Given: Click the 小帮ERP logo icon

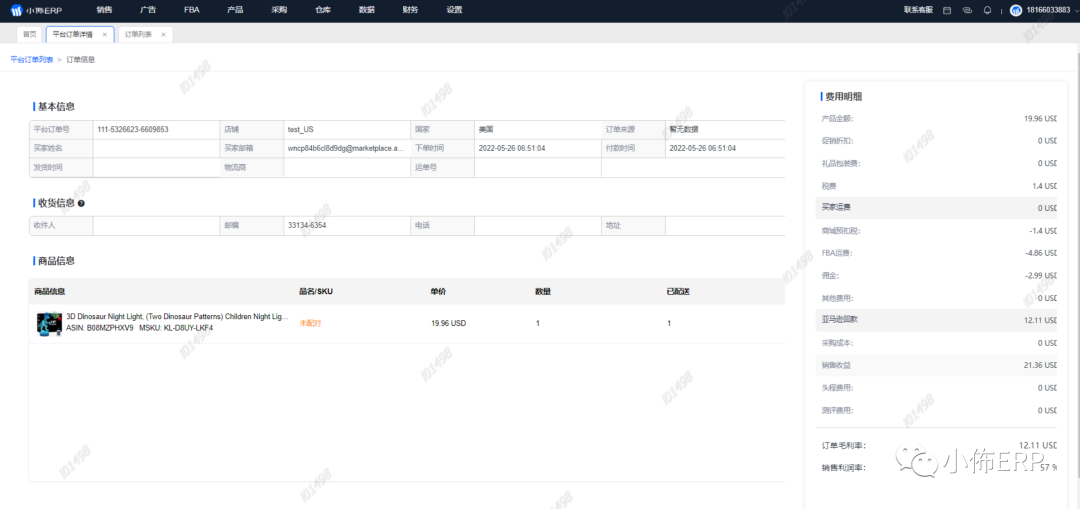Looking at the screenshot, I should 17,10.
